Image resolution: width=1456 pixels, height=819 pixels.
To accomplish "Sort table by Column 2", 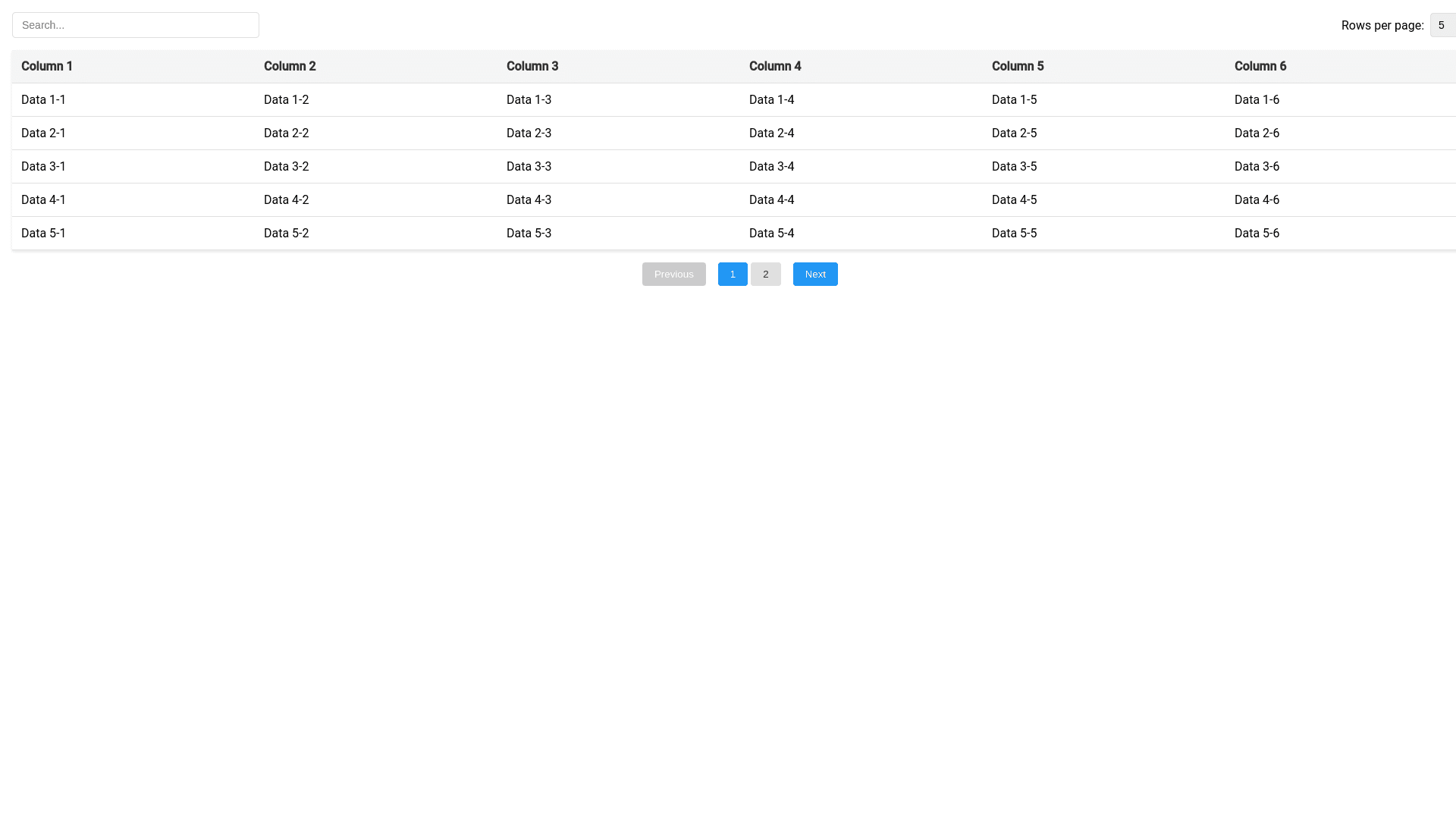I will point(290,66).
